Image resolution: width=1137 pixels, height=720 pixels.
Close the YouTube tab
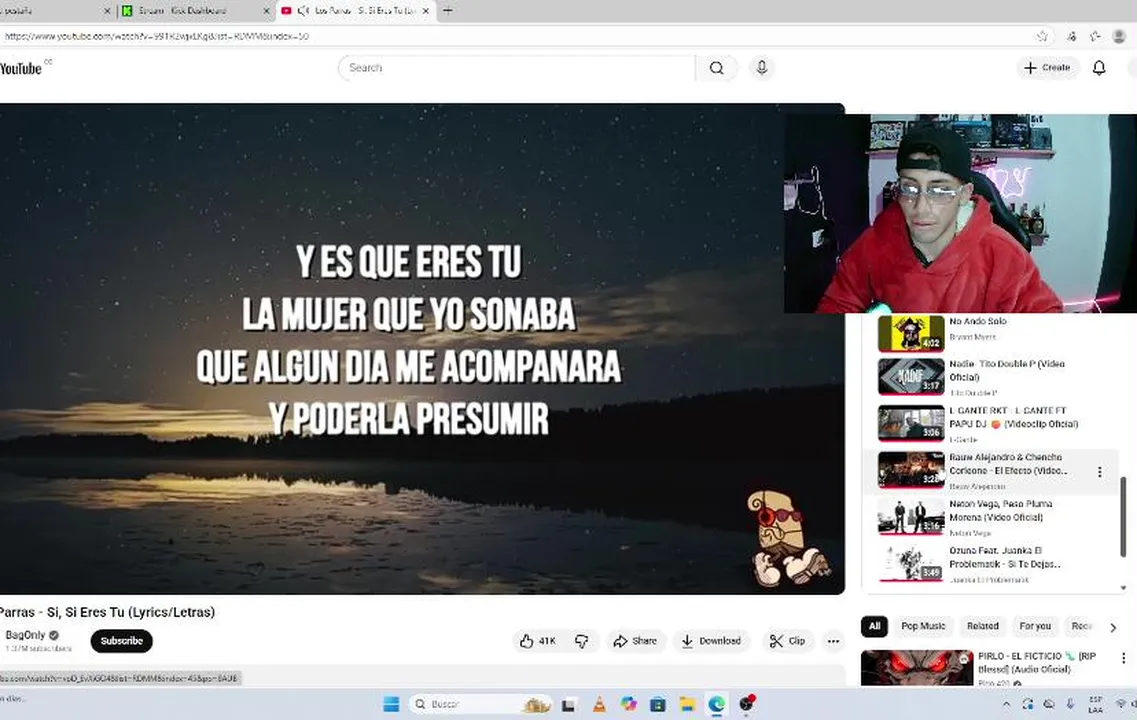[426, 11]
